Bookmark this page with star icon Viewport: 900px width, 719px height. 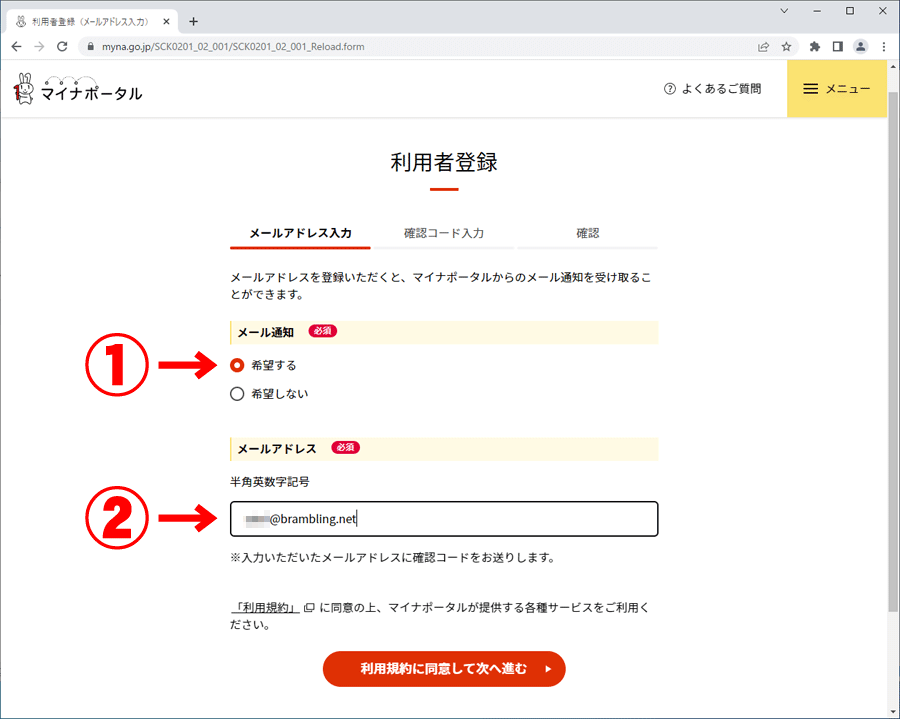(787, 46)
